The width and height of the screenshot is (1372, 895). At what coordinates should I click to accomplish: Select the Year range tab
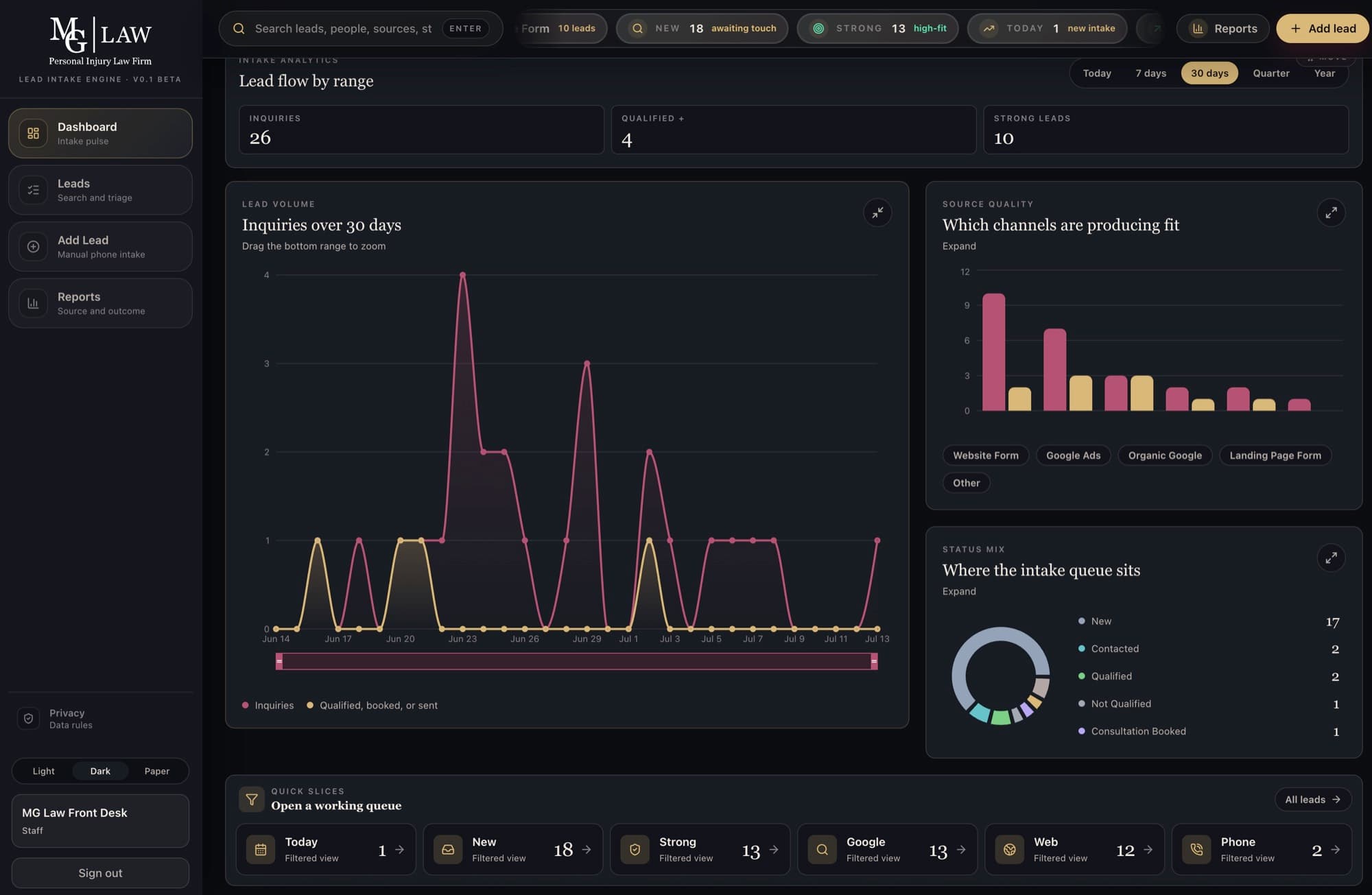point(1324,73)
